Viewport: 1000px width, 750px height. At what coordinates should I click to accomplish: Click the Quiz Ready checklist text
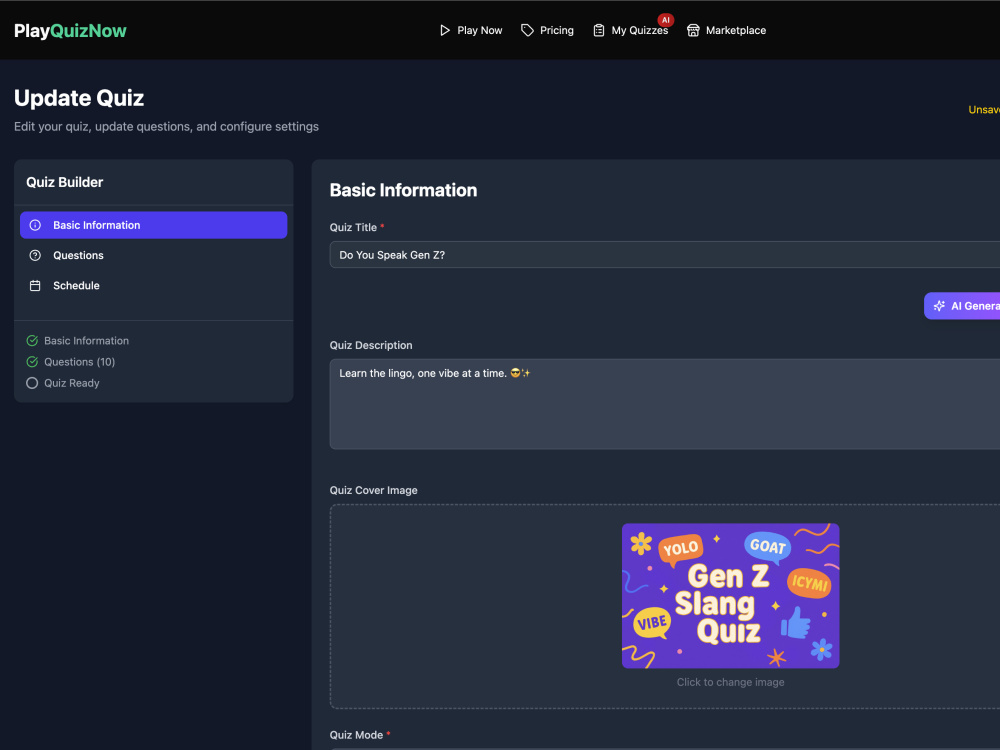71,383
